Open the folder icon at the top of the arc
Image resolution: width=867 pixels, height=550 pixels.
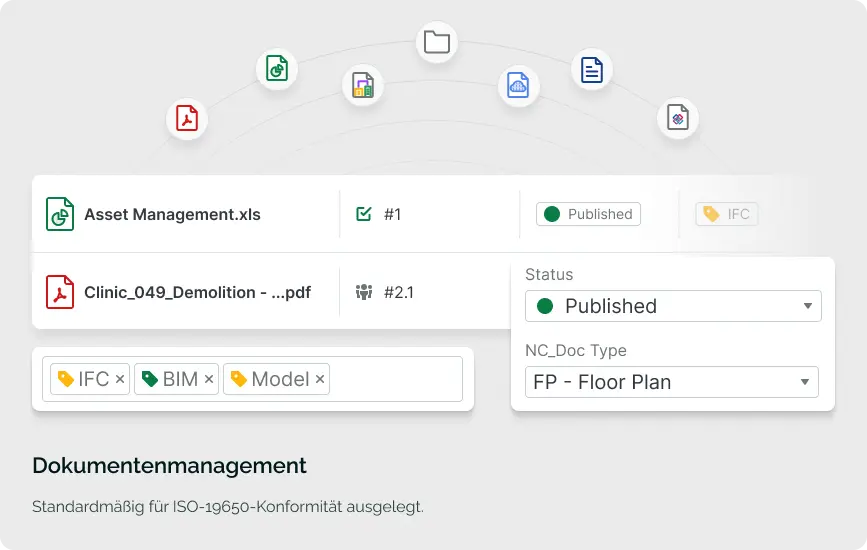437,42
